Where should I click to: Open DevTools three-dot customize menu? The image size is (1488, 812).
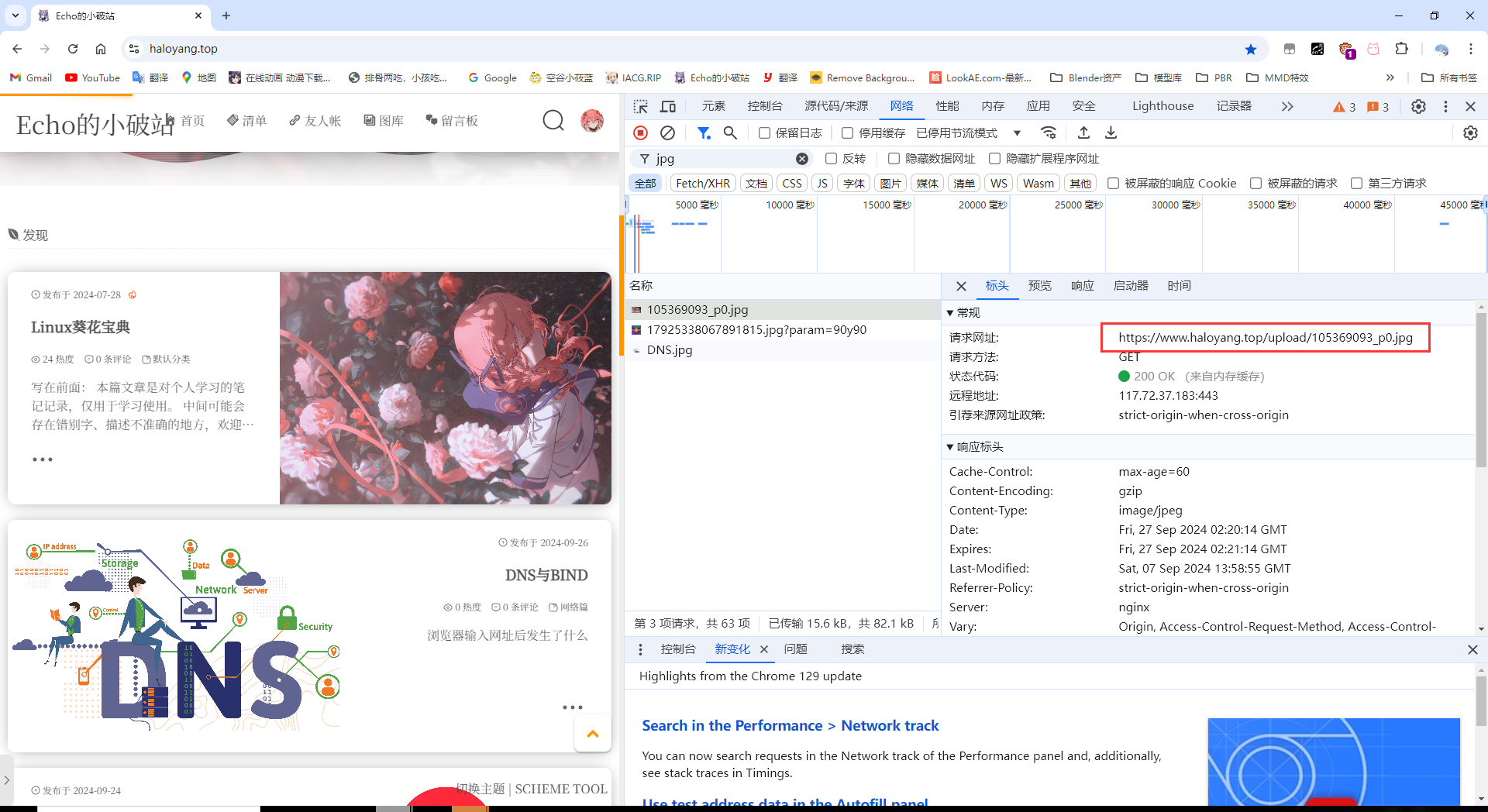click(1445, 106)
